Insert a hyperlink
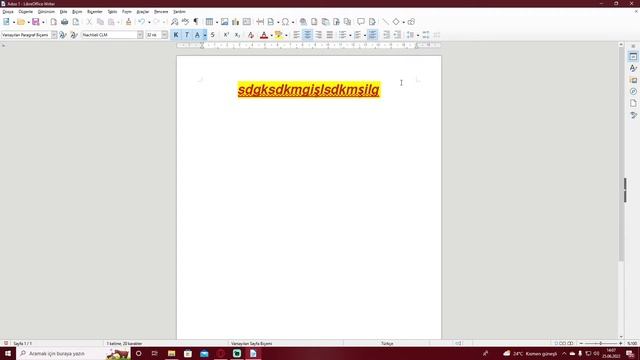This screenshot has width=640, height=360. pos(303,22)
